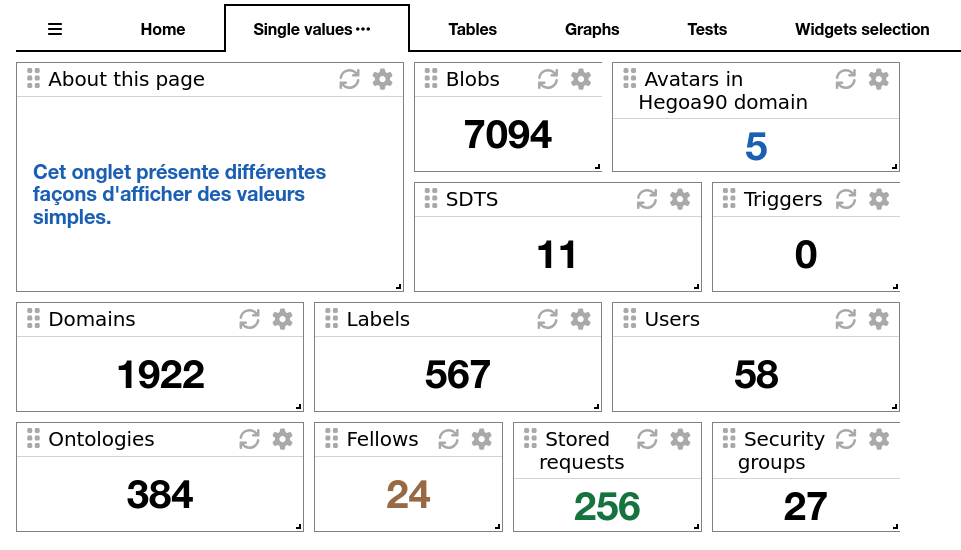
Task: Click the Stored requests value 256
Action: (607, 506)
